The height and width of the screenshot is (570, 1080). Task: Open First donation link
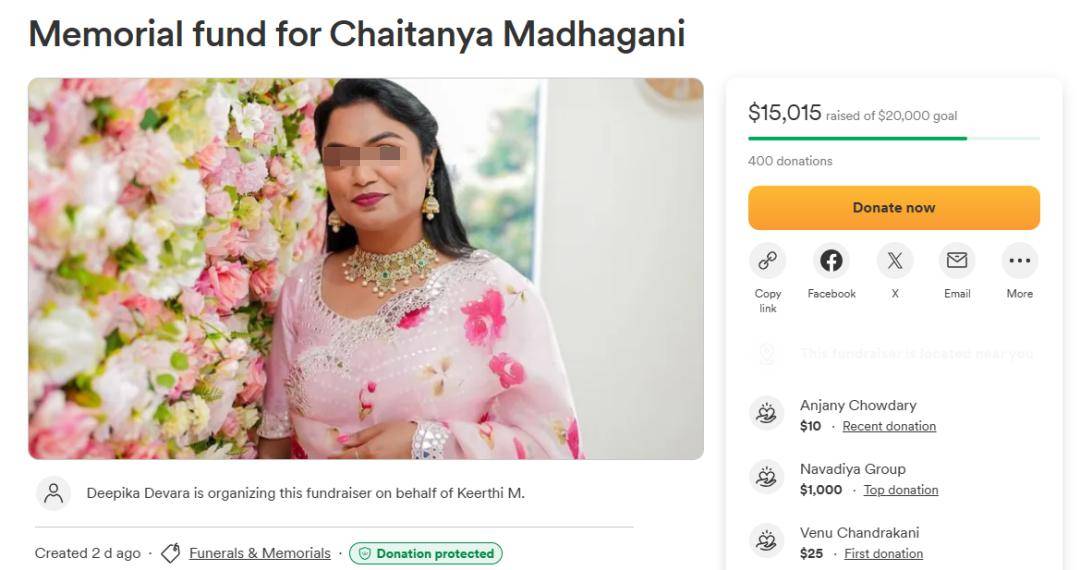pos(883,554)
